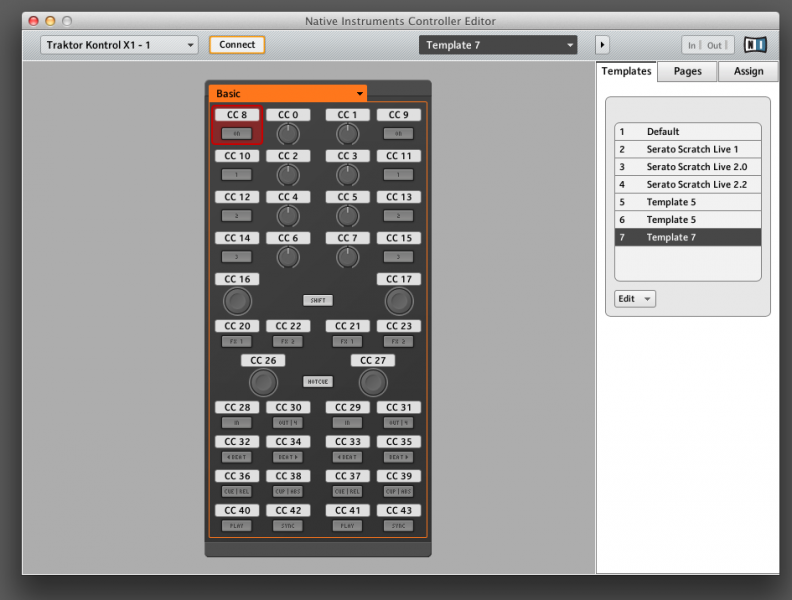Click the CC 16 encoder knob
The width and height of the screenshot is (792, 600).
pyautogui.click(x=238, y=301)
